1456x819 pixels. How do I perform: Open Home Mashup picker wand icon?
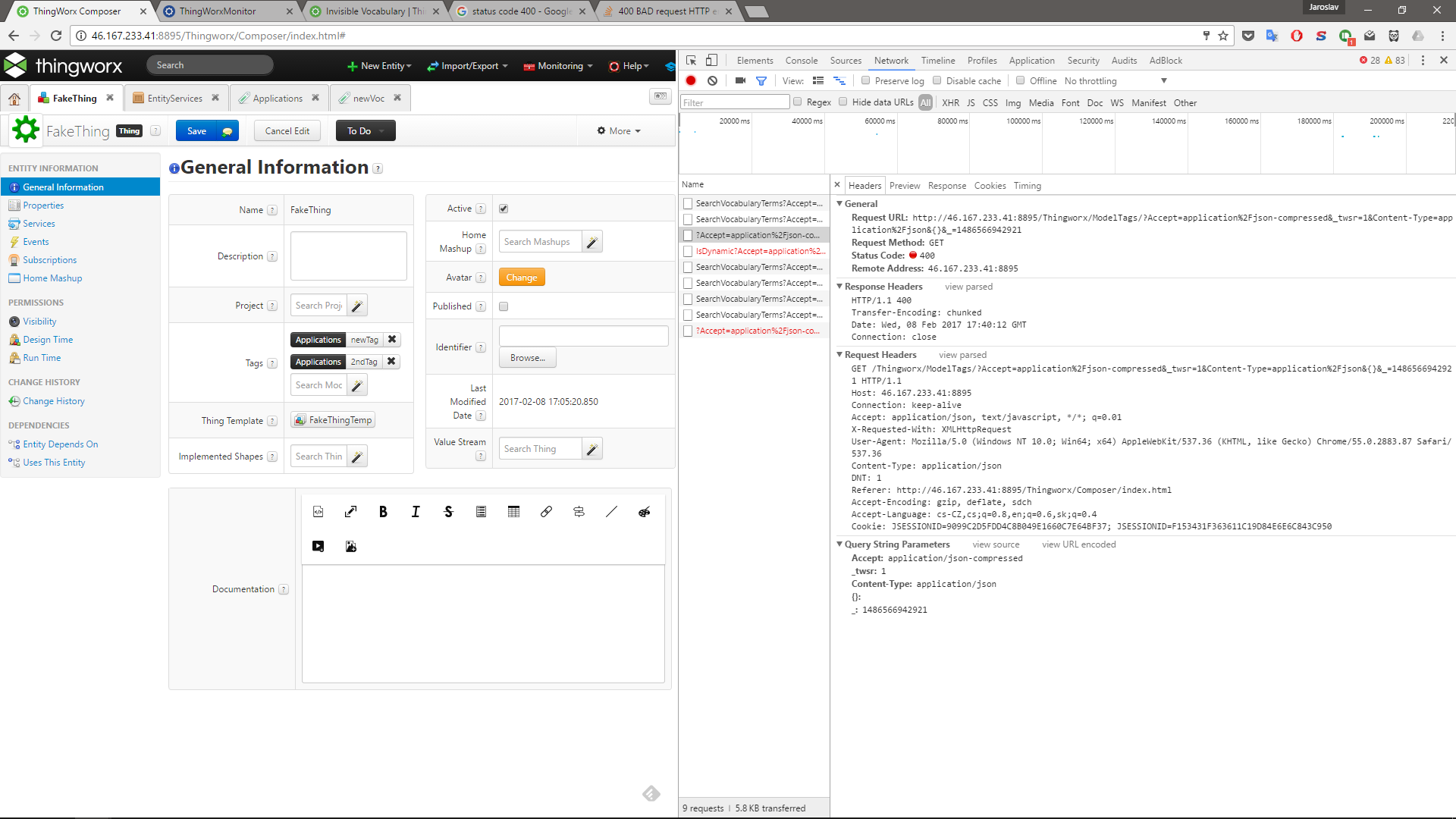click(592, 242)
